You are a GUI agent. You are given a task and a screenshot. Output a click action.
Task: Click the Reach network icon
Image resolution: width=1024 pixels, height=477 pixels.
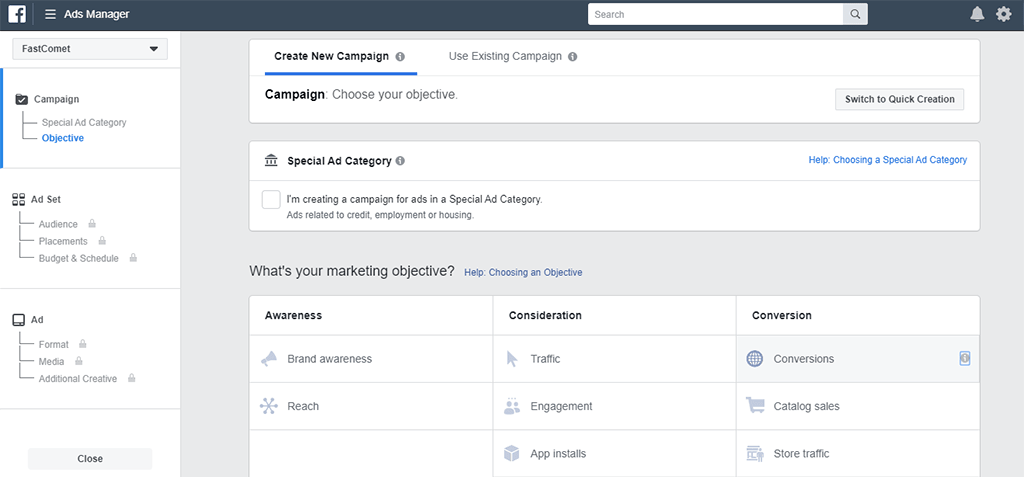click(x=268, y=406)
